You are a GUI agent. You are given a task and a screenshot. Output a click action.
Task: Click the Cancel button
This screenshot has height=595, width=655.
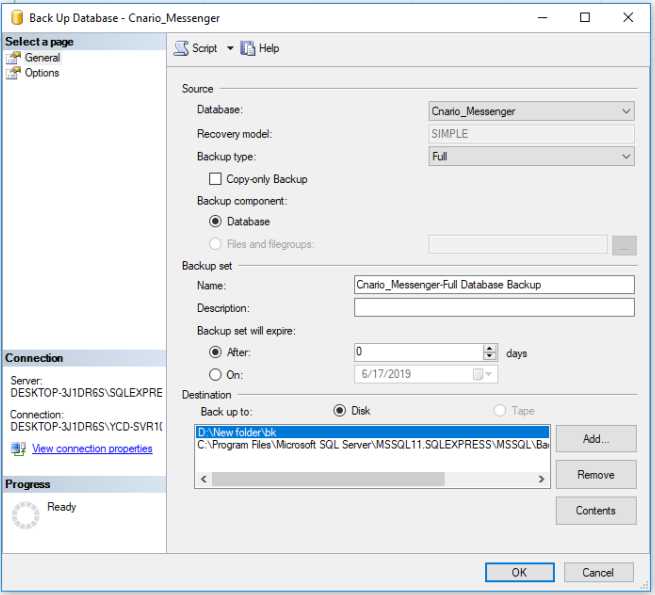click(x=598, y=572)
